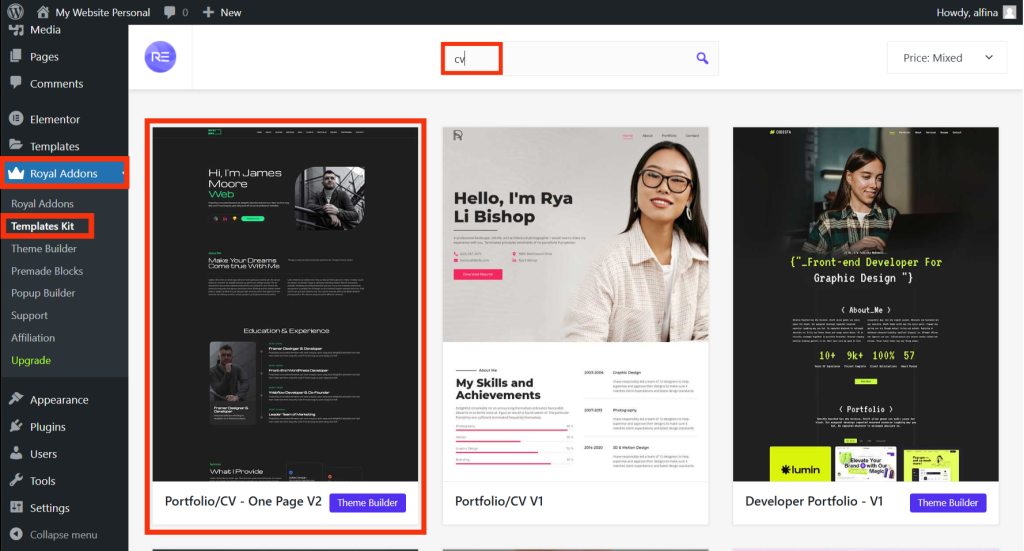
Task: Select Theme Builder in Royal Addons submenu
Action: pyautogui.click(x=44, y=249)
